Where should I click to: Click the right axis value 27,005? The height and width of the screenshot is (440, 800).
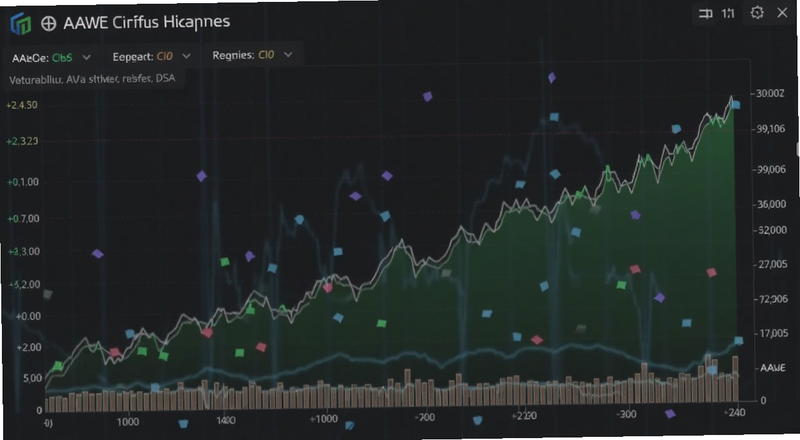[772, 264]
